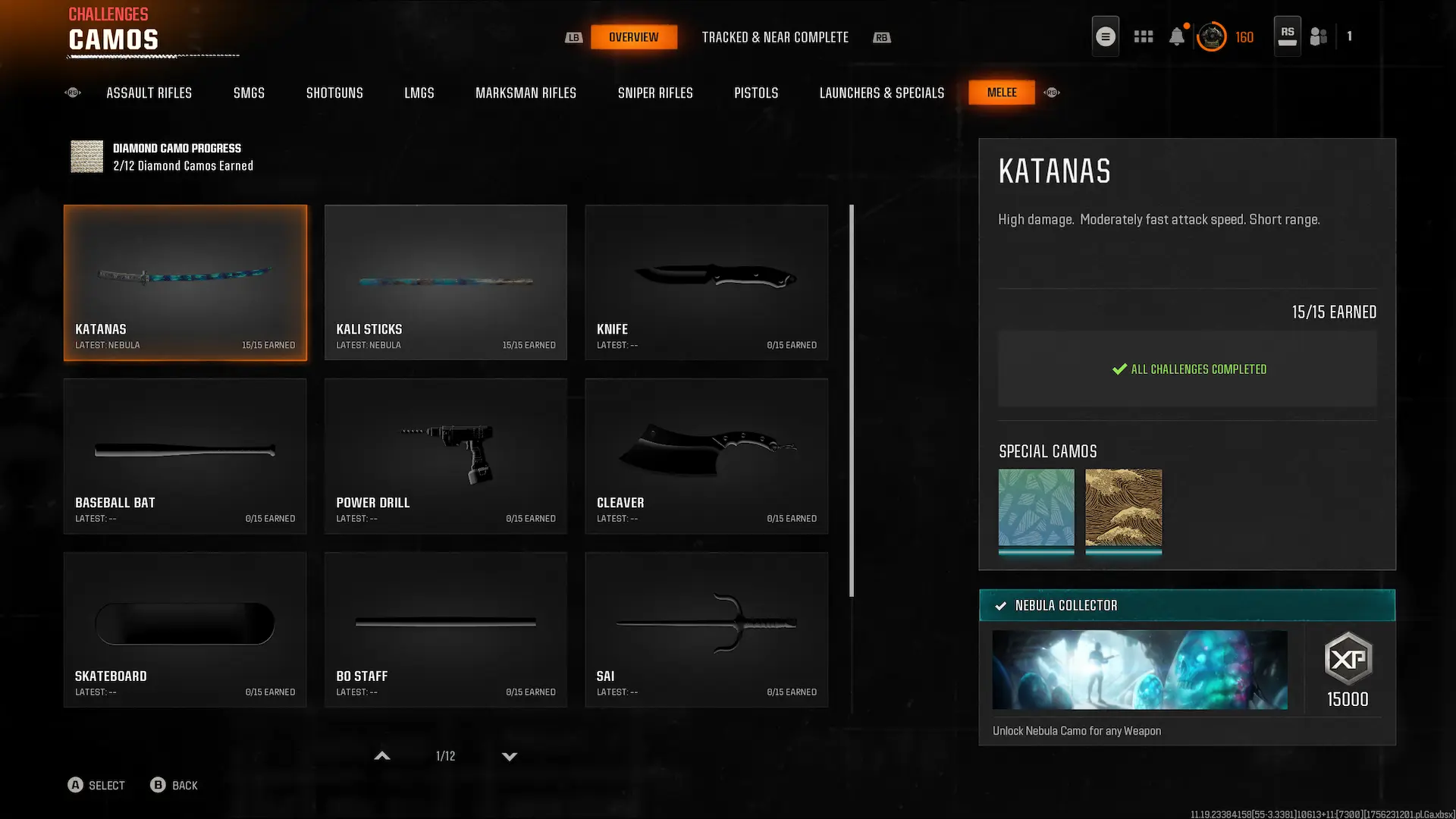Go to next page with down chevron
The image size is (1456, 819).
click(x=510, y=756)
